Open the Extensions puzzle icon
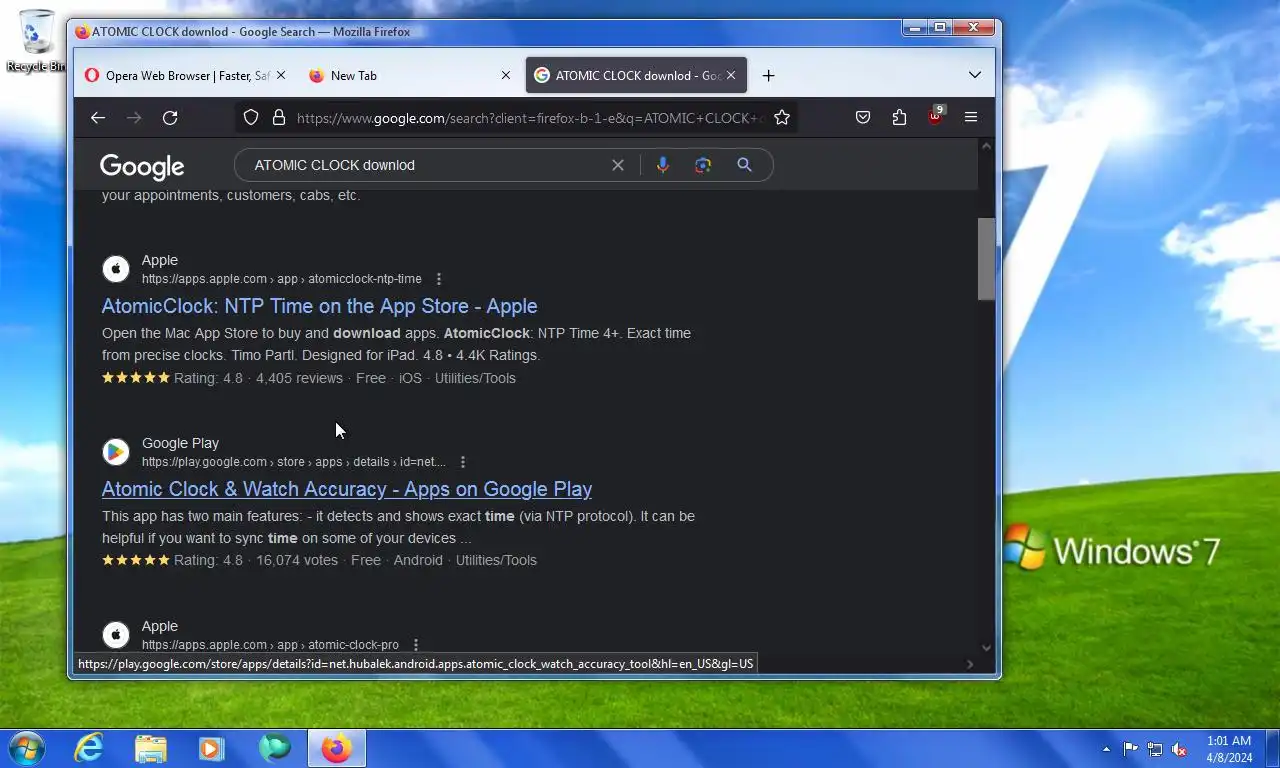Viewport: 1280px width, 768px height. pyautogui.click(x=899, y=118)
